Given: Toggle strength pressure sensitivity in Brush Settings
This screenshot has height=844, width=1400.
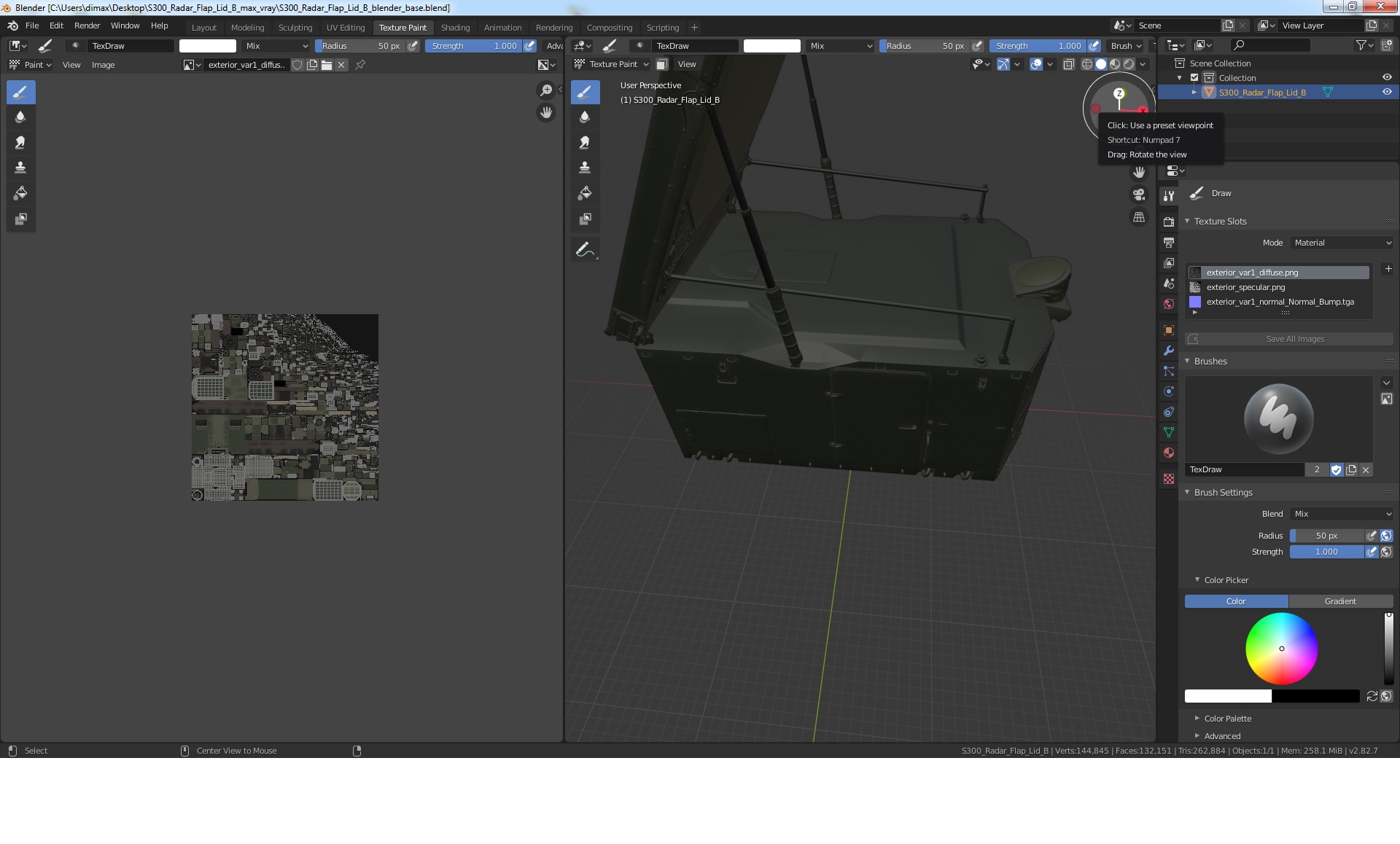Looking at the screenshot, I should 1371,552.
